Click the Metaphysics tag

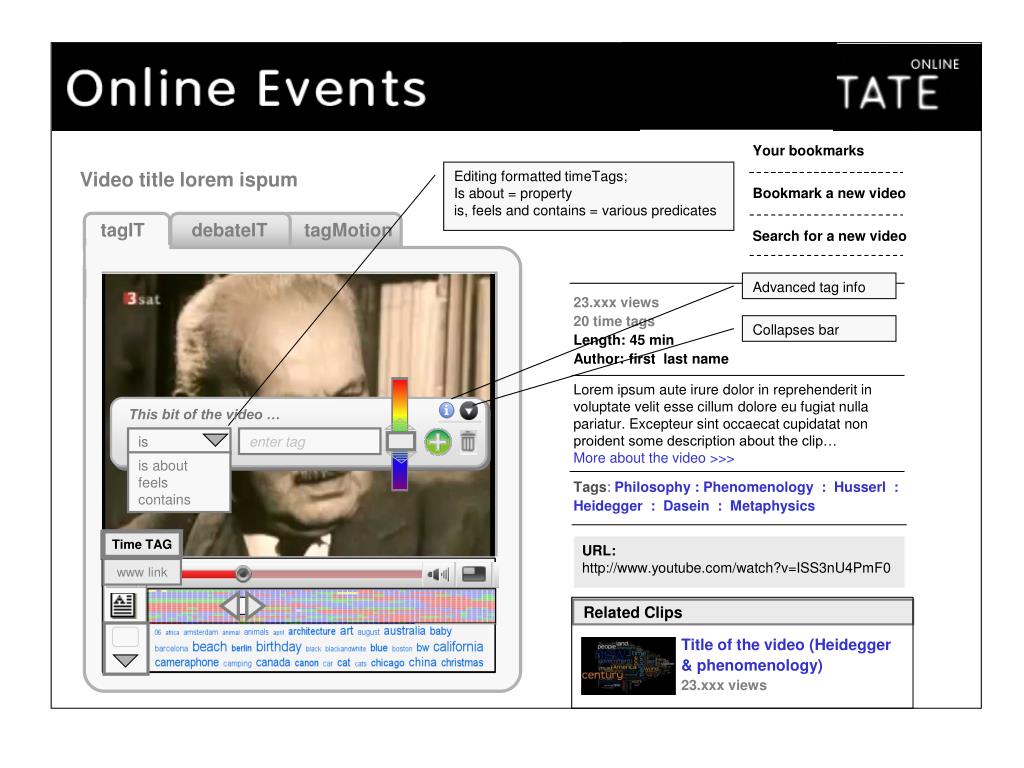point(773,506)
